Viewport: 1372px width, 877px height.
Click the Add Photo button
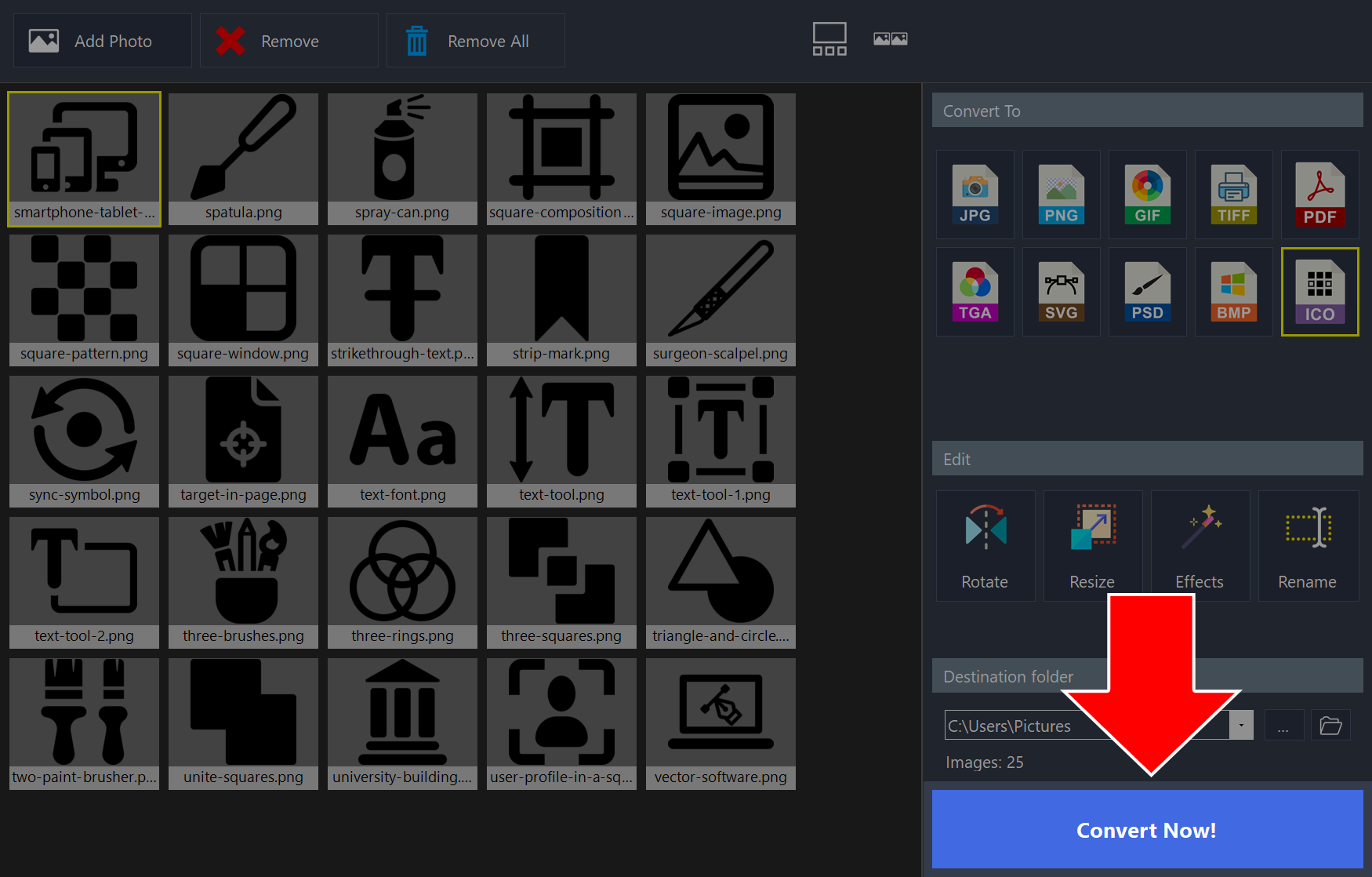pyautogui.click(x=103, y=41)
